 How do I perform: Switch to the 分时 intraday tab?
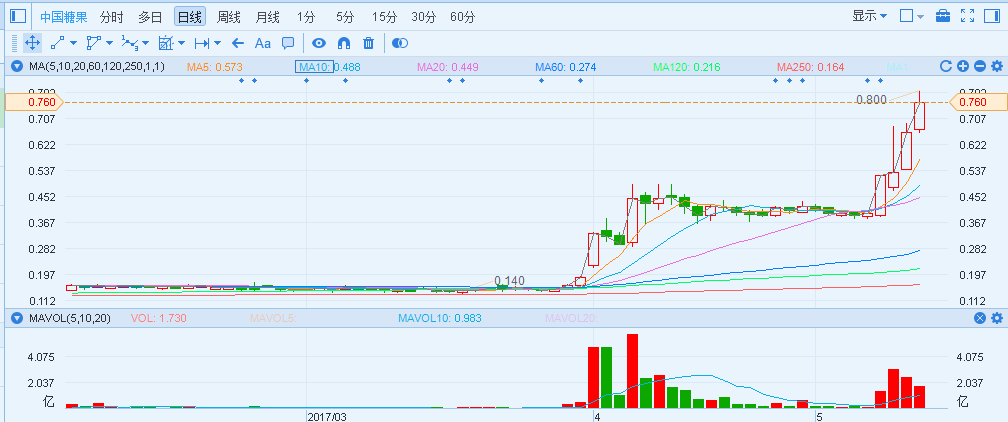coord(112,17)
